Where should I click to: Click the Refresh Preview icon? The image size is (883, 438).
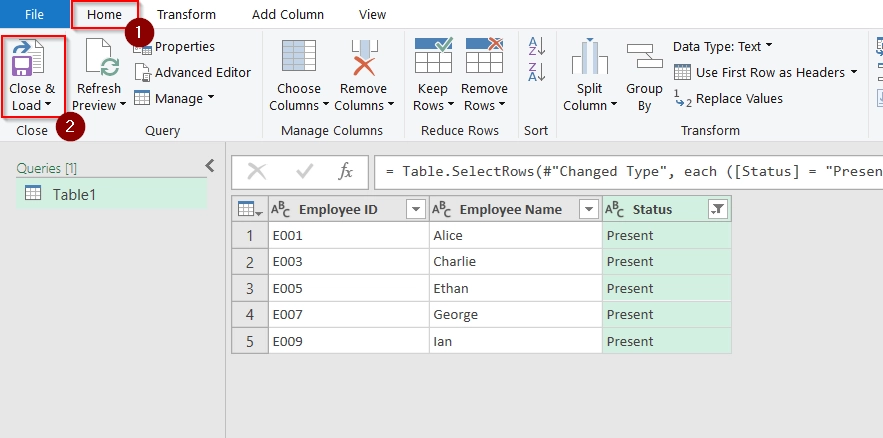coord(102,59)
